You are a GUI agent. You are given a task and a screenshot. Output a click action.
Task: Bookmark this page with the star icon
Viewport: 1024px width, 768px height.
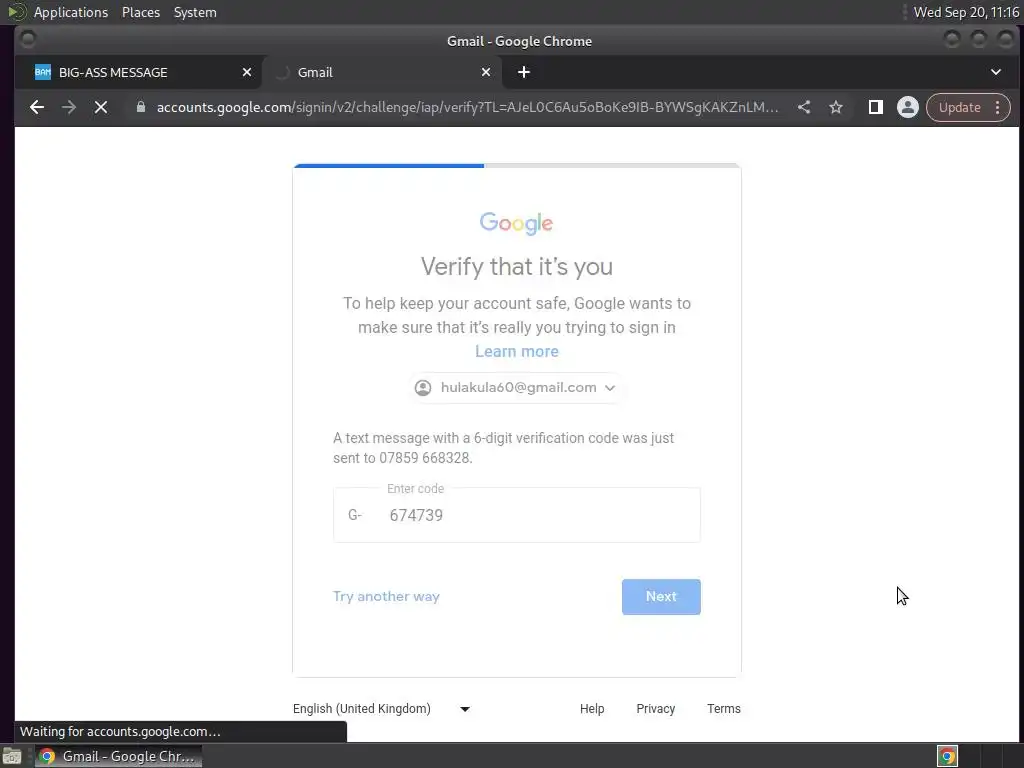point(836,107)
